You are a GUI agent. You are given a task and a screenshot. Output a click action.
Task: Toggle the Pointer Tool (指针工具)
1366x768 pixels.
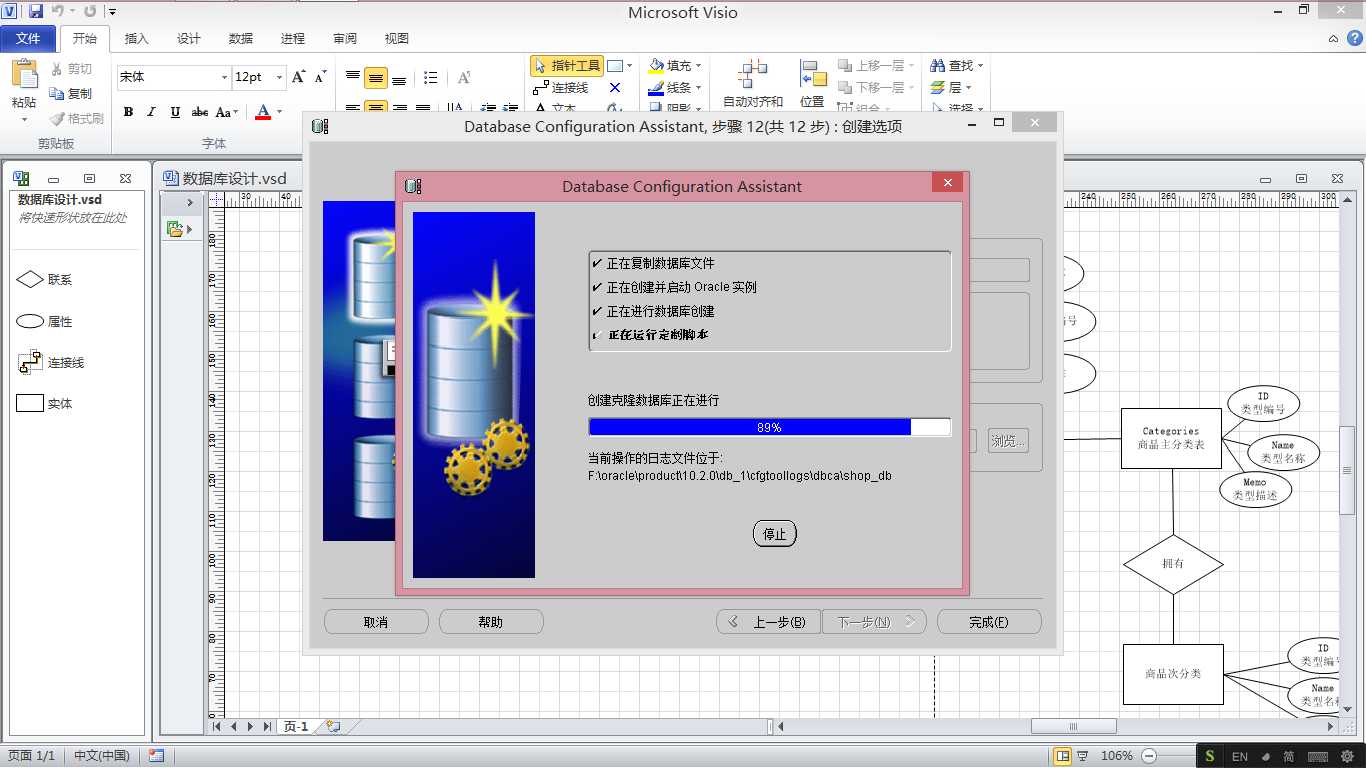567,66
